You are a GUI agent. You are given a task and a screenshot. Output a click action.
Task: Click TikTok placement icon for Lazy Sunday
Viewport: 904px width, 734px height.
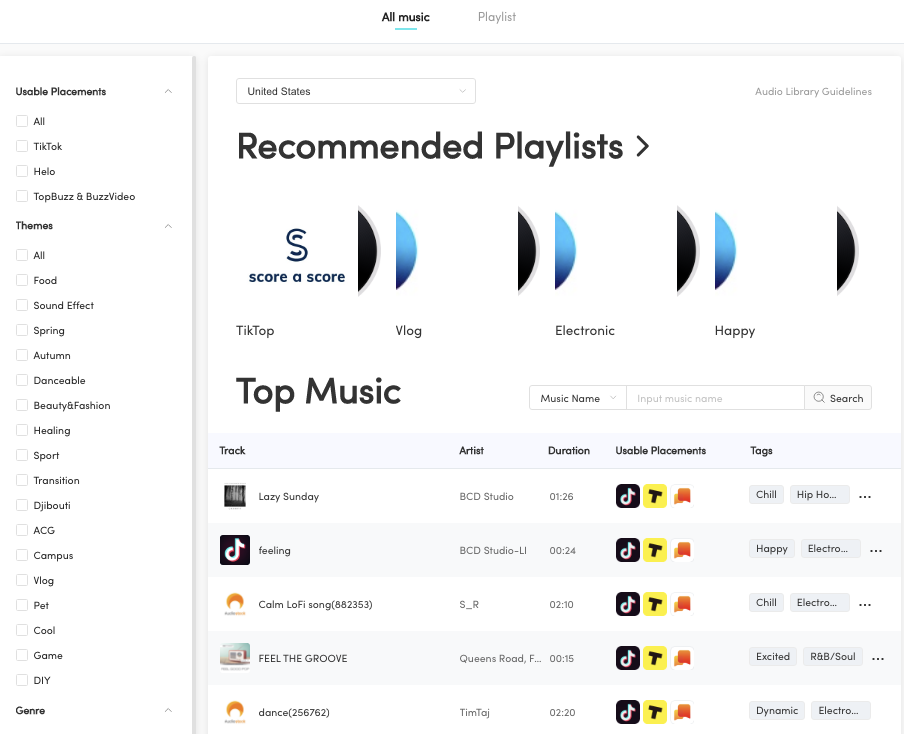pos(628,496)
